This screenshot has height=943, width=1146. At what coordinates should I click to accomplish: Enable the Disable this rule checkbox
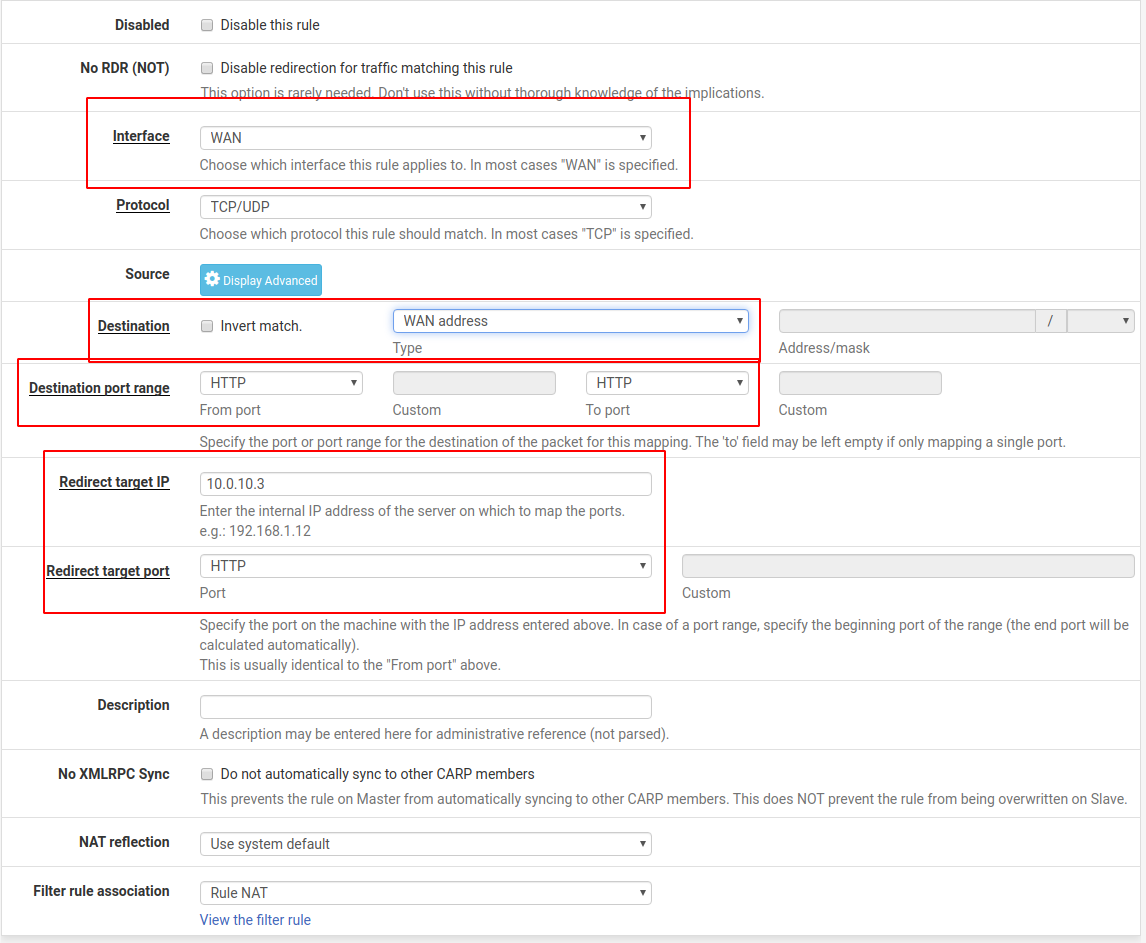pos(207,25)
